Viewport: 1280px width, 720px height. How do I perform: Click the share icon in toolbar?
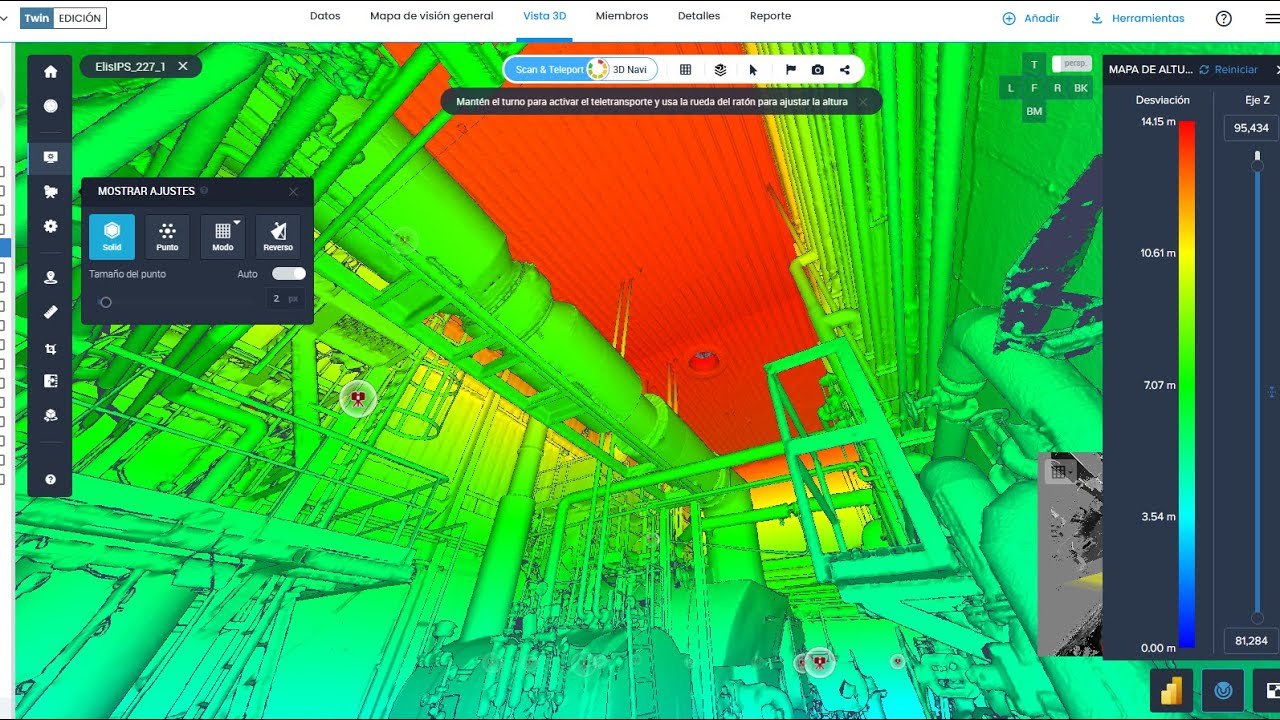(845, 70)
